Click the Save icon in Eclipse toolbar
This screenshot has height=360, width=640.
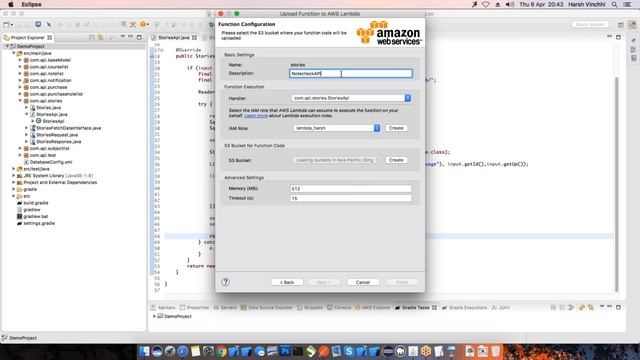[x=38, y=24]
